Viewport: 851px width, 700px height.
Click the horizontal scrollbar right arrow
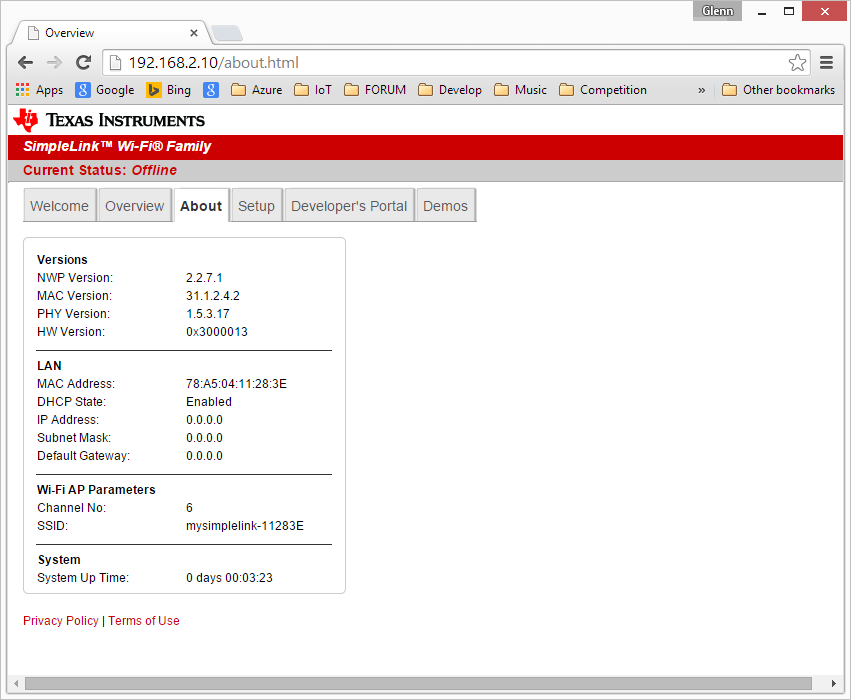tap(834, 683)
